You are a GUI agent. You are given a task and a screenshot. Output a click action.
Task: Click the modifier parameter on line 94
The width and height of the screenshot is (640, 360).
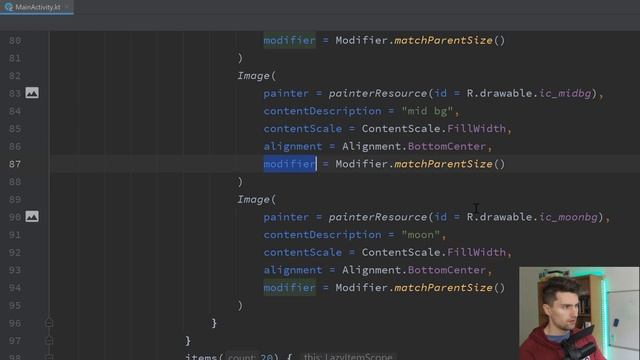pos(289,288)
